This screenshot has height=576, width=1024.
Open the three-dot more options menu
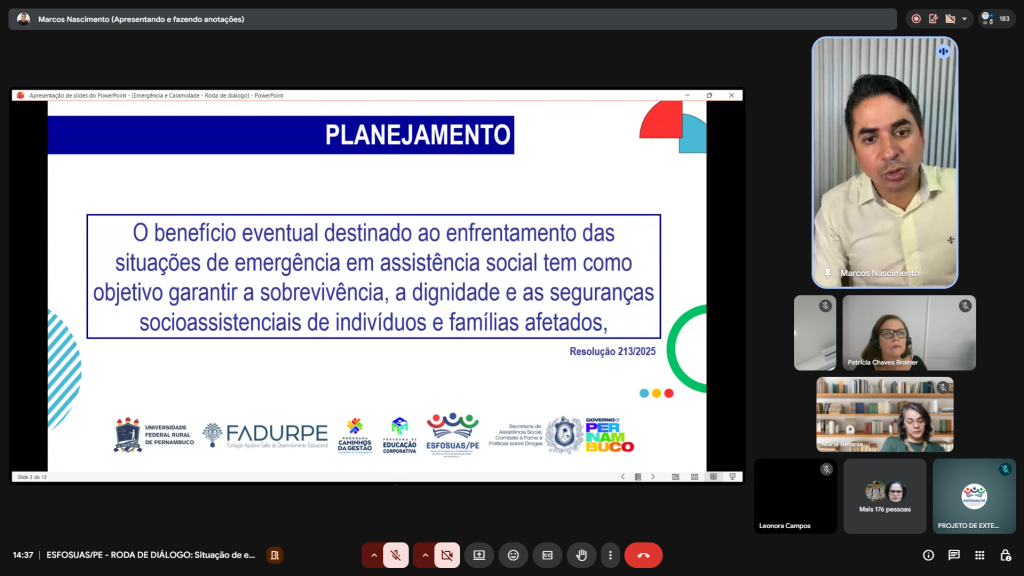(609, 555)
